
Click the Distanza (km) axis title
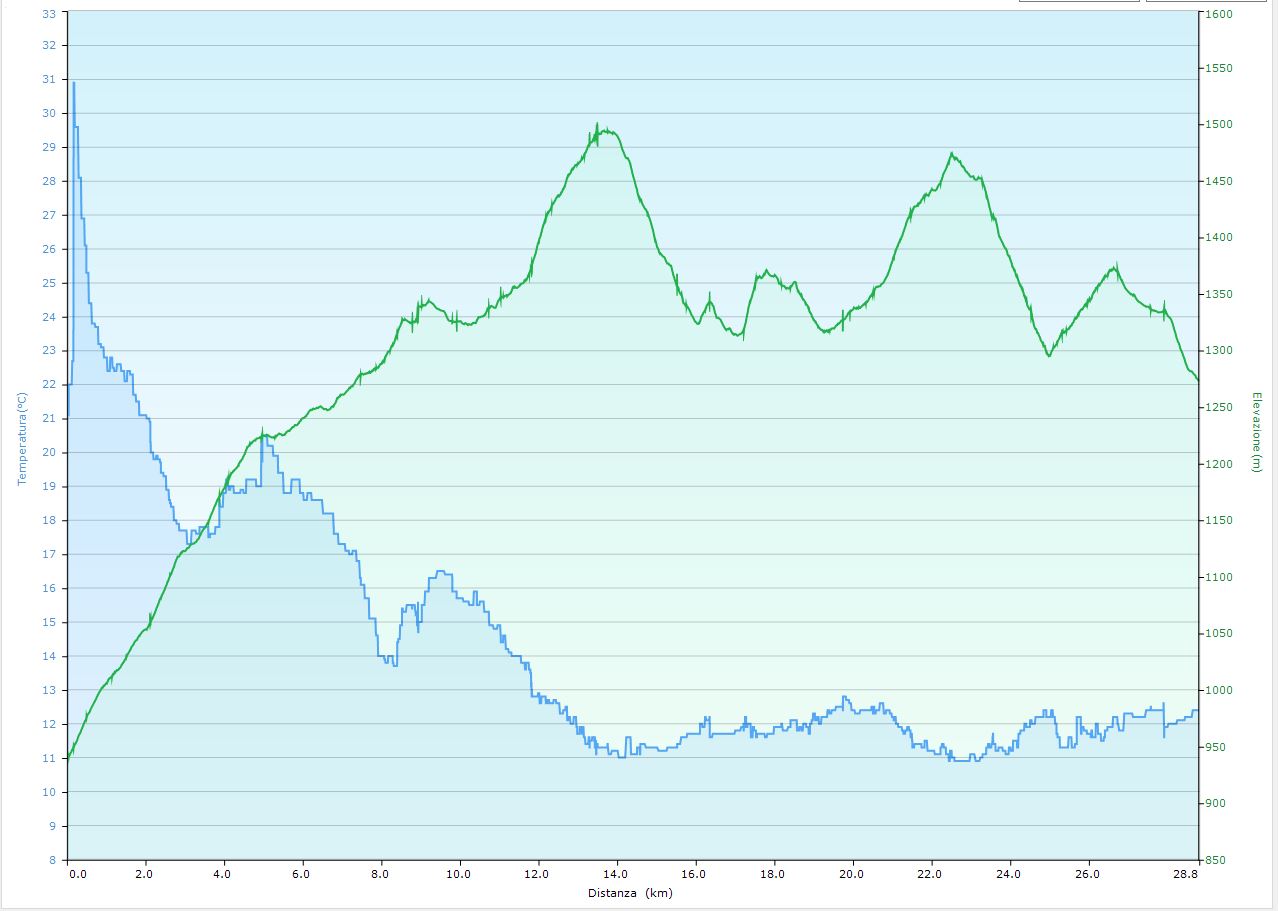click(630, 892)
